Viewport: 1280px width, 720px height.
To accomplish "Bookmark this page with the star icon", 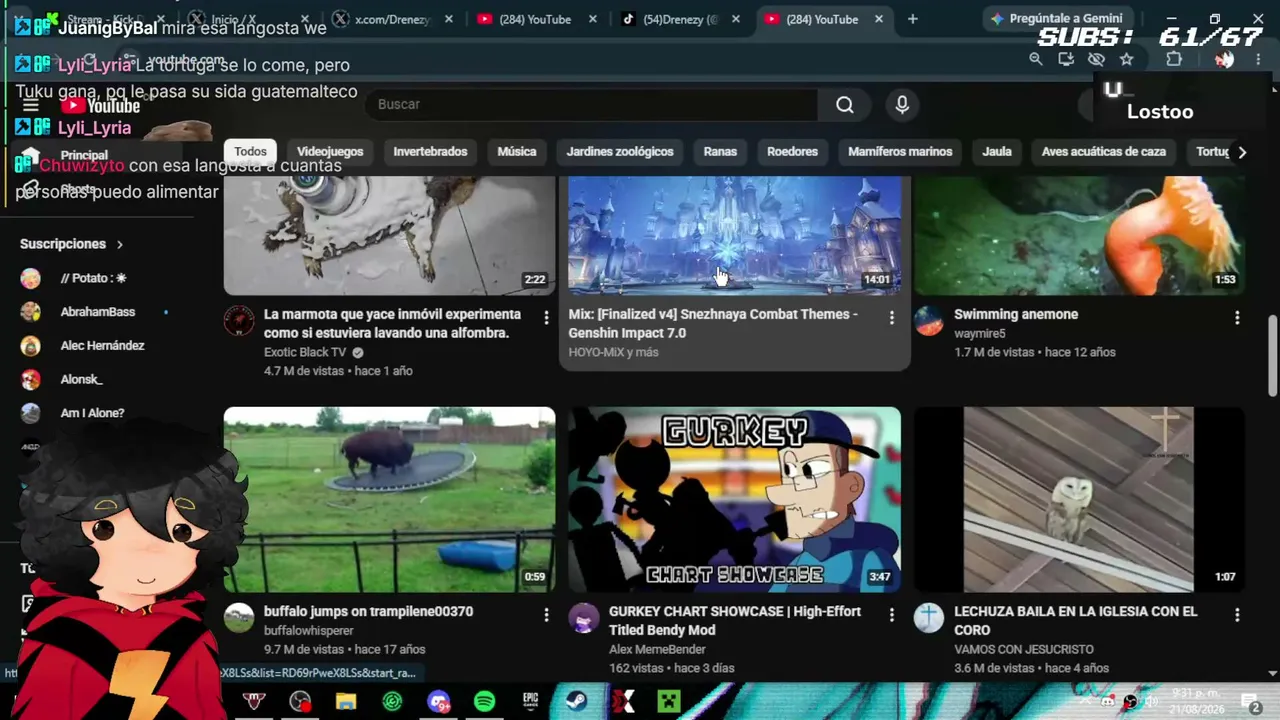I will coord(1126,59).
